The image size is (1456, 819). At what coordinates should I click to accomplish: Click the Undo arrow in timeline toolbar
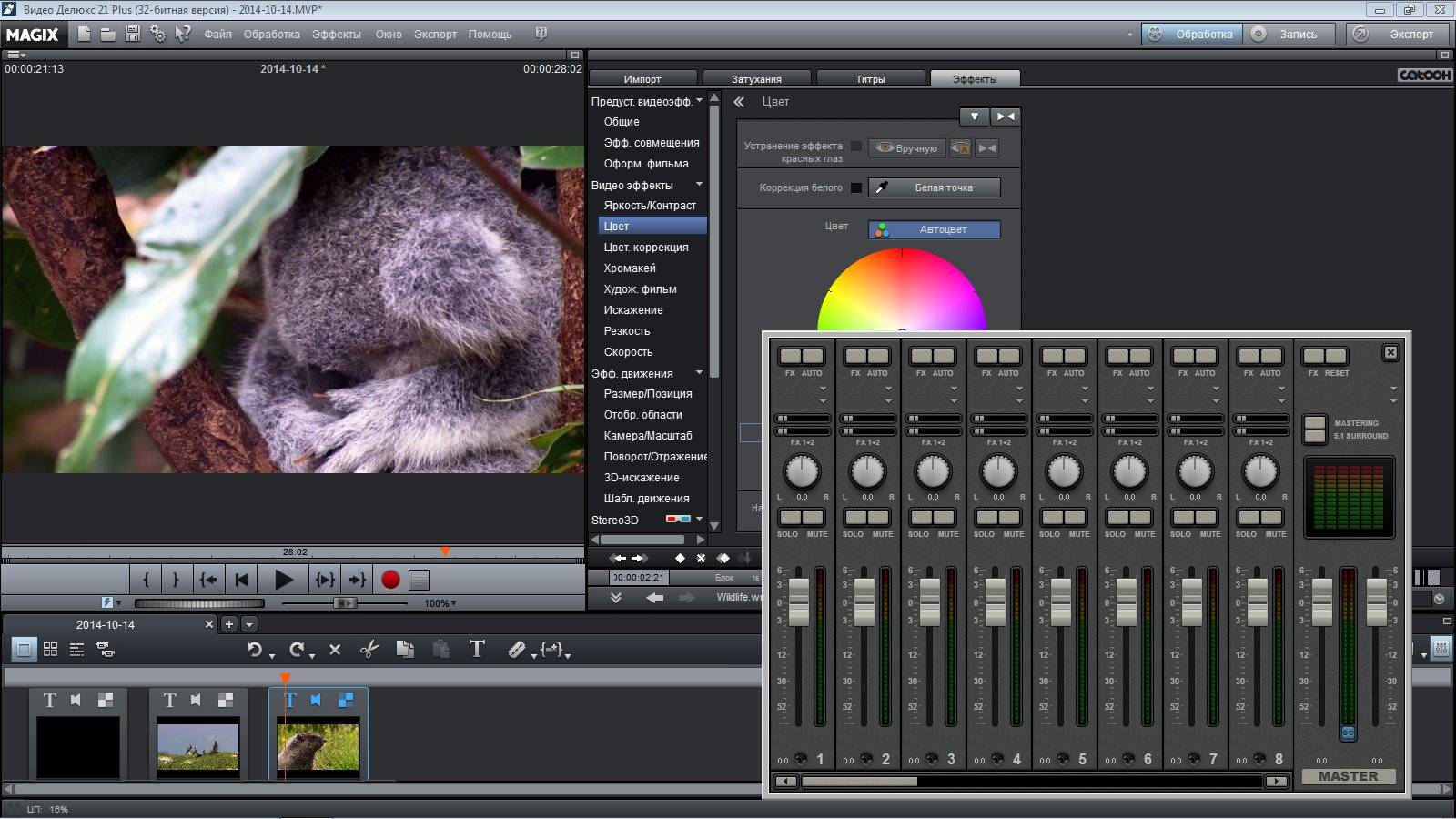pyautogui.click(x=255, y=650)
